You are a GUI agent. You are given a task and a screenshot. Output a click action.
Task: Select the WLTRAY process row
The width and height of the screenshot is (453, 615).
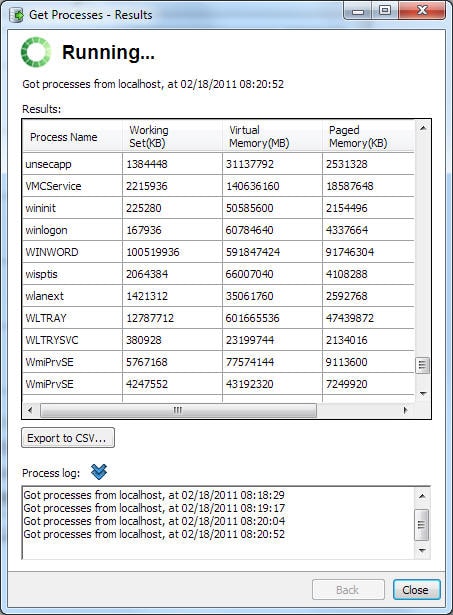(218, 318)
